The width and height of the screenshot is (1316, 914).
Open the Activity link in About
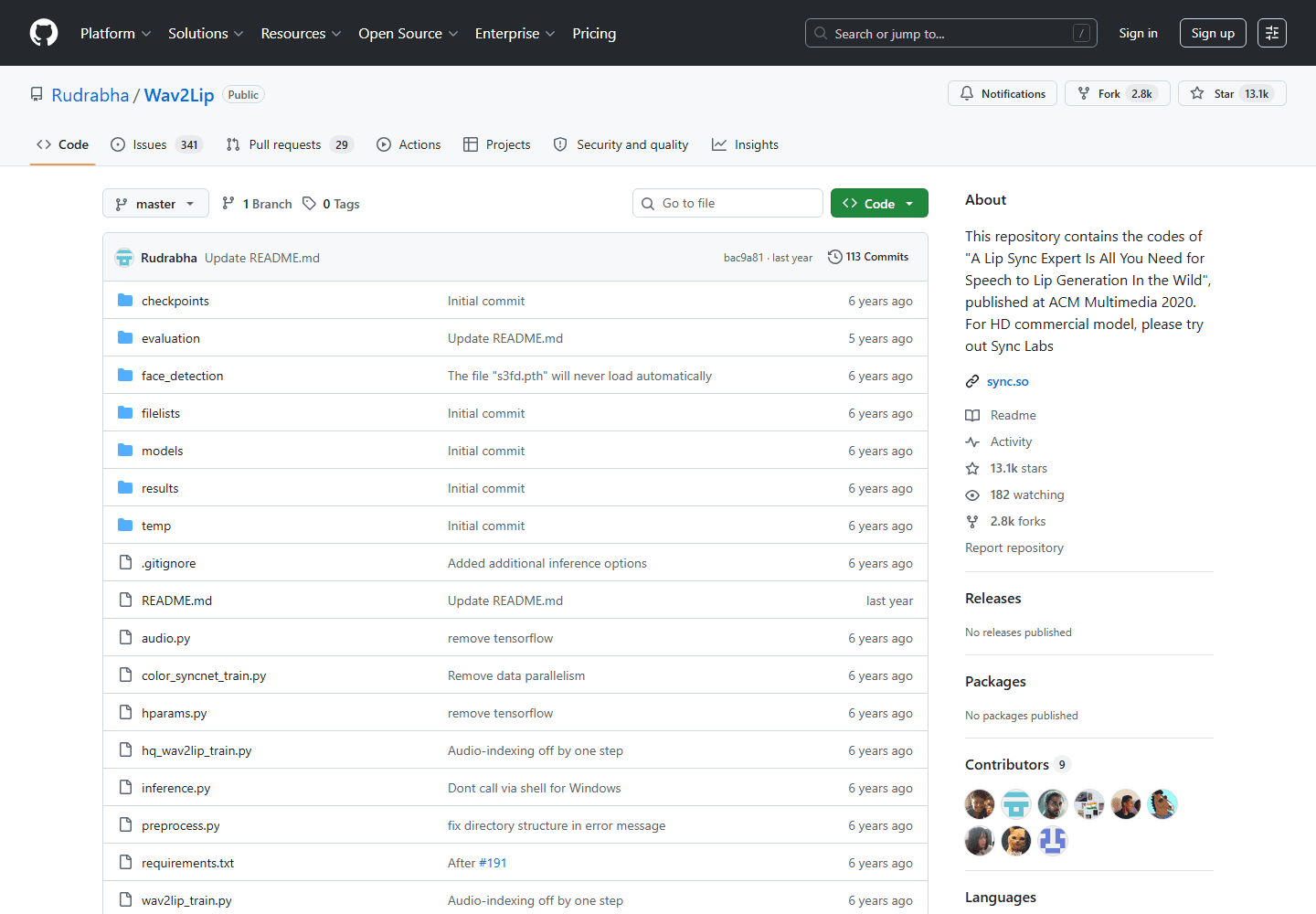point(999,441)
